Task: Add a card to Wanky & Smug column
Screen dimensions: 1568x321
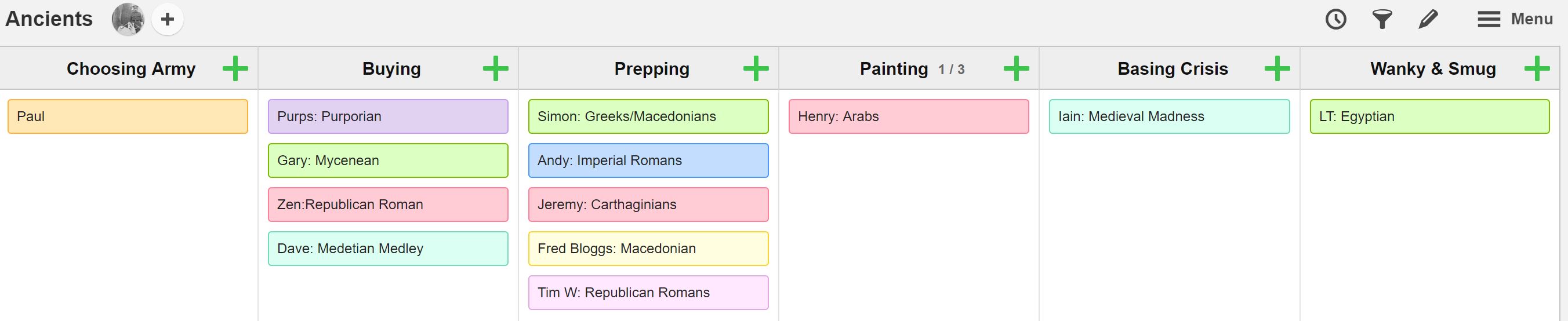Action: [x=1536, y=69]
